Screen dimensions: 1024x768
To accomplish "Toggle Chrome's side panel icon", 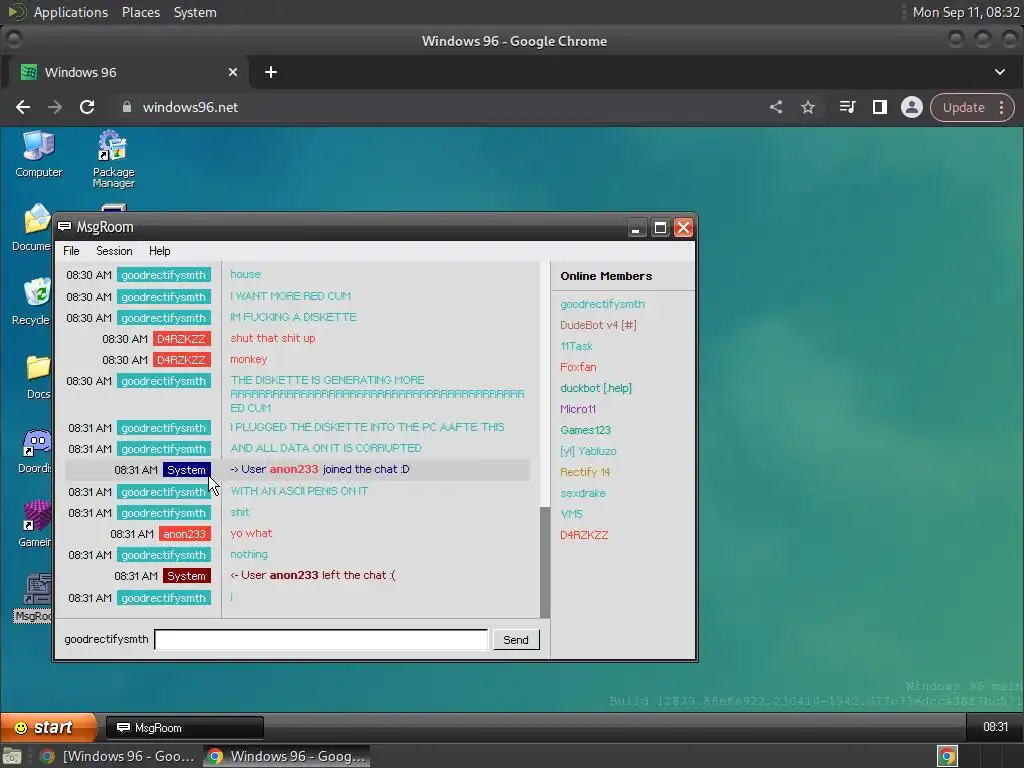I will coord(880,107).
